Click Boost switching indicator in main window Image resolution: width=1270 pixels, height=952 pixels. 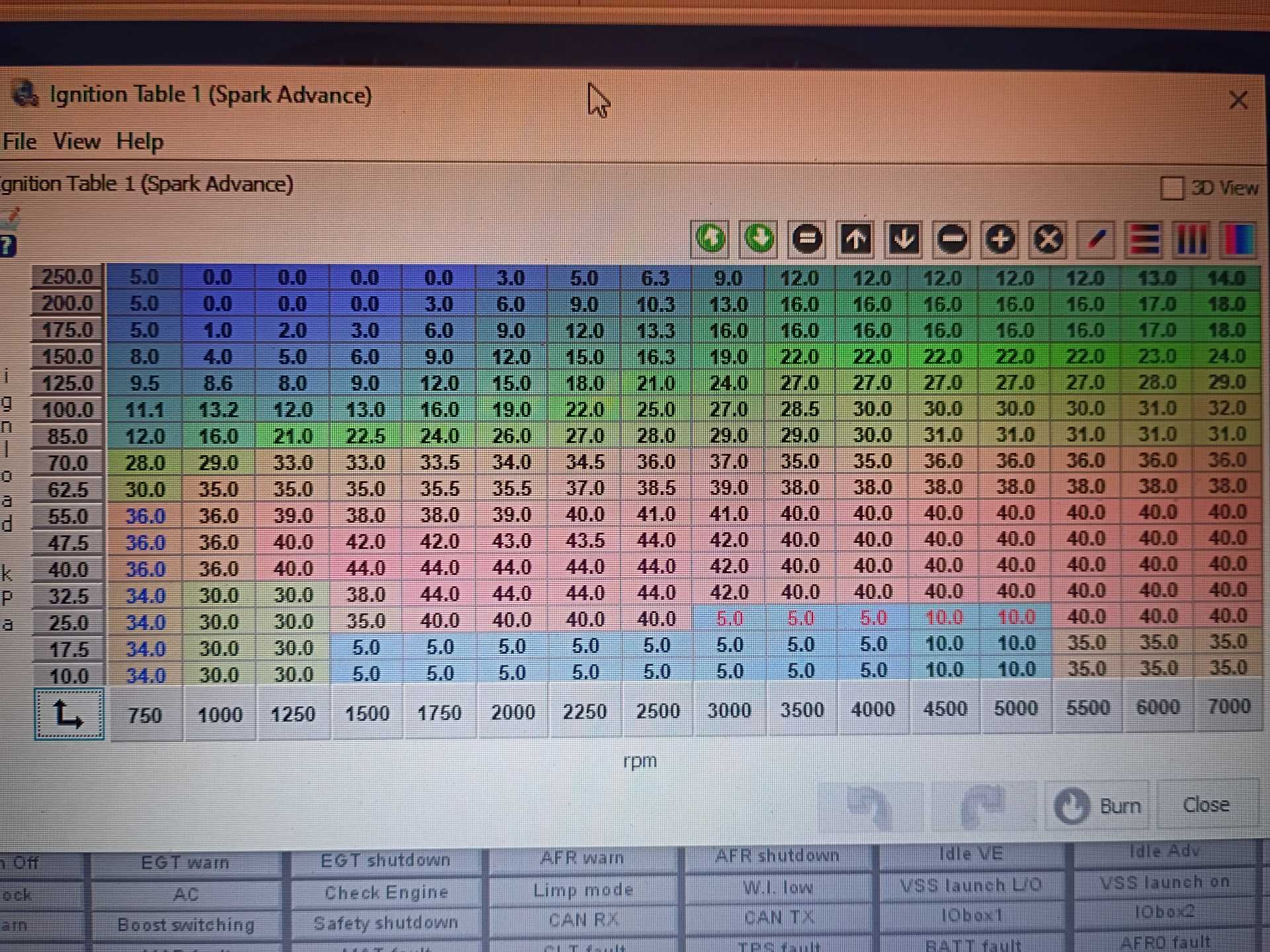click(186, 924)
